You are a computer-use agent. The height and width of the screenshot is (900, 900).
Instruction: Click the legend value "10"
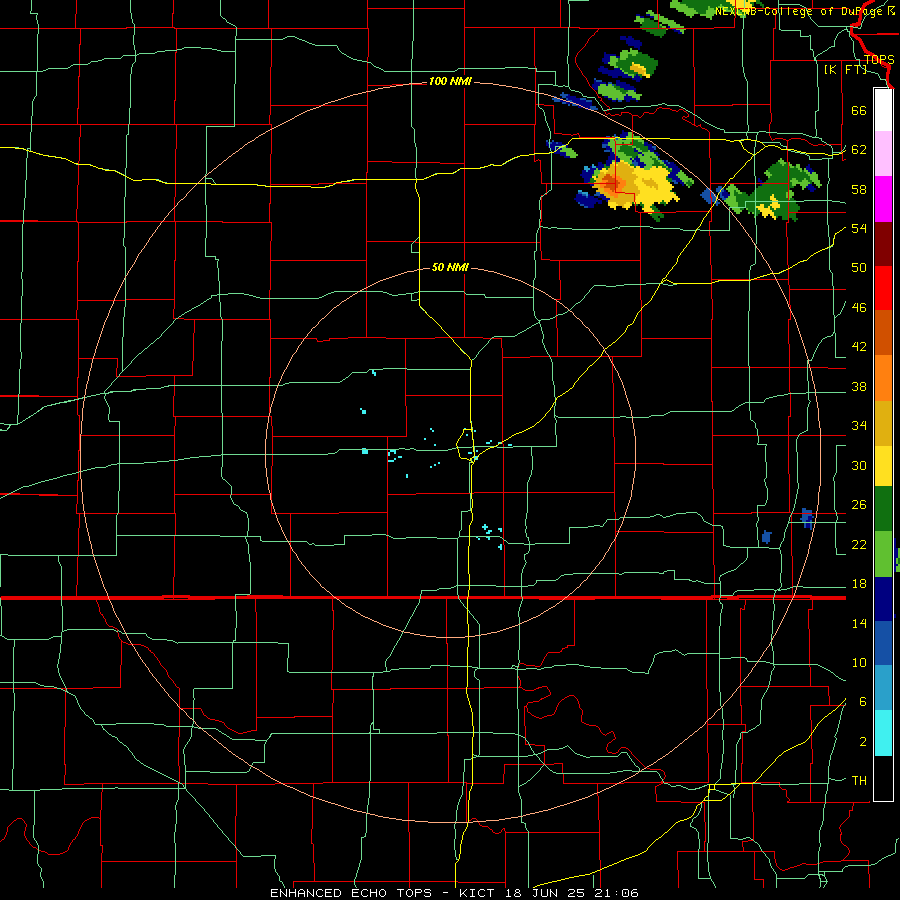point(859,663)
